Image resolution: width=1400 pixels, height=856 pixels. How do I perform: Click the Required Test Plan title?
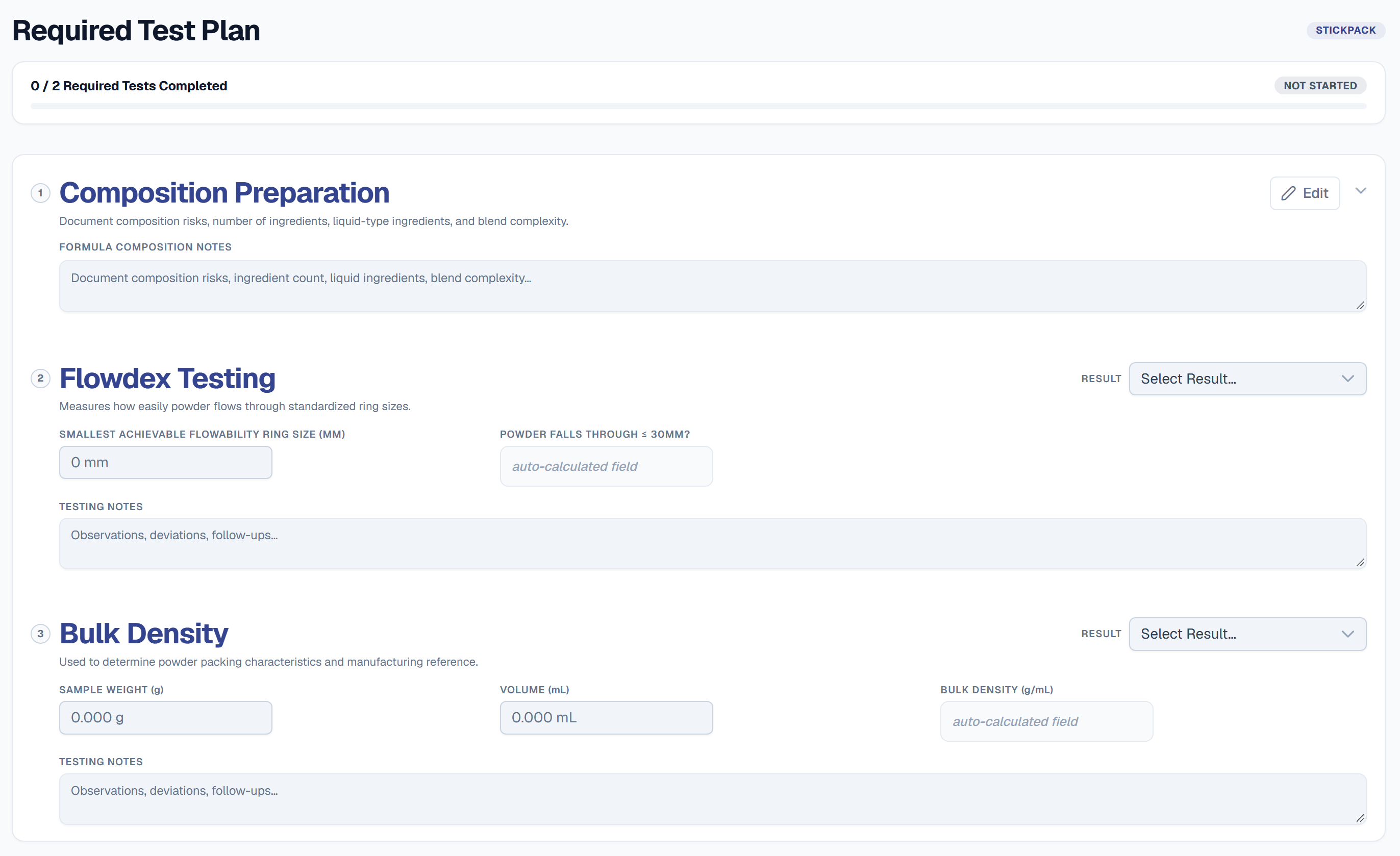pos(136,31)
